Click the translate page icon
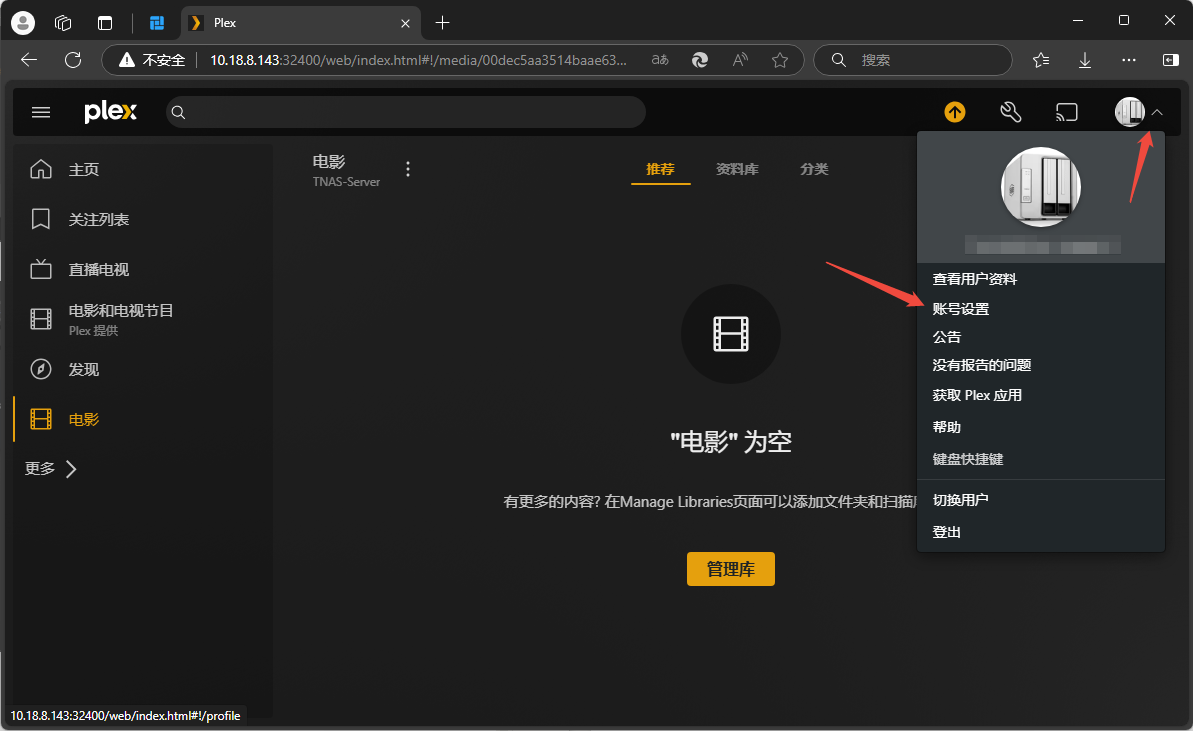The width and height of the screenshot is (1193, 731). coord(660,60)
